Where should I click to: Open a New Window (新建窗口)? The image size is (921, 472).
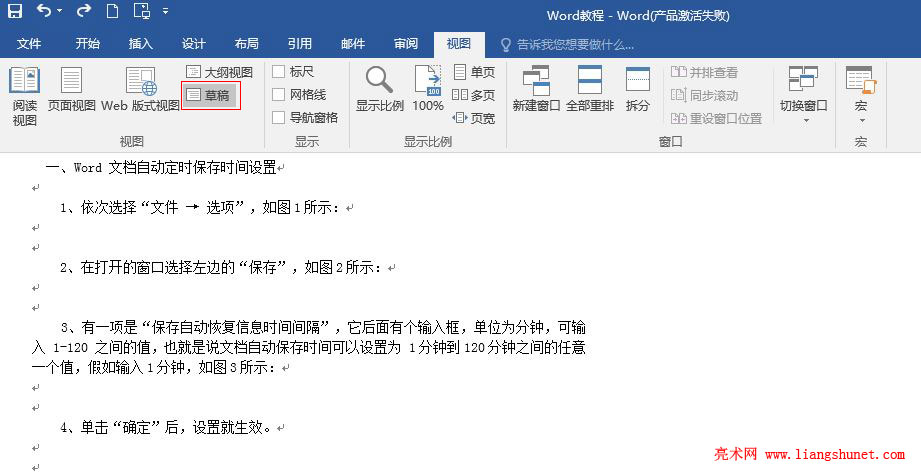(x=536, y=89)
